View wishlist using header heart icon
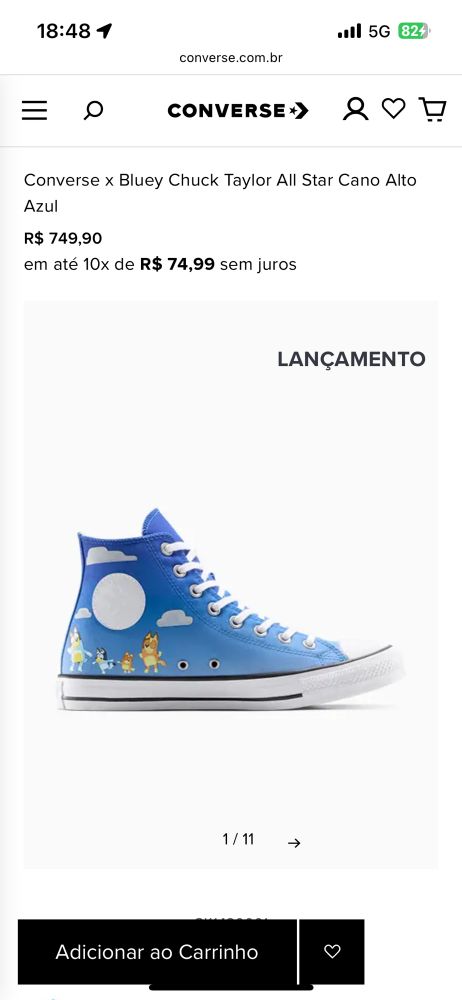The height and width of the screenshot is (1000, 462). click(x=394, y=108)
